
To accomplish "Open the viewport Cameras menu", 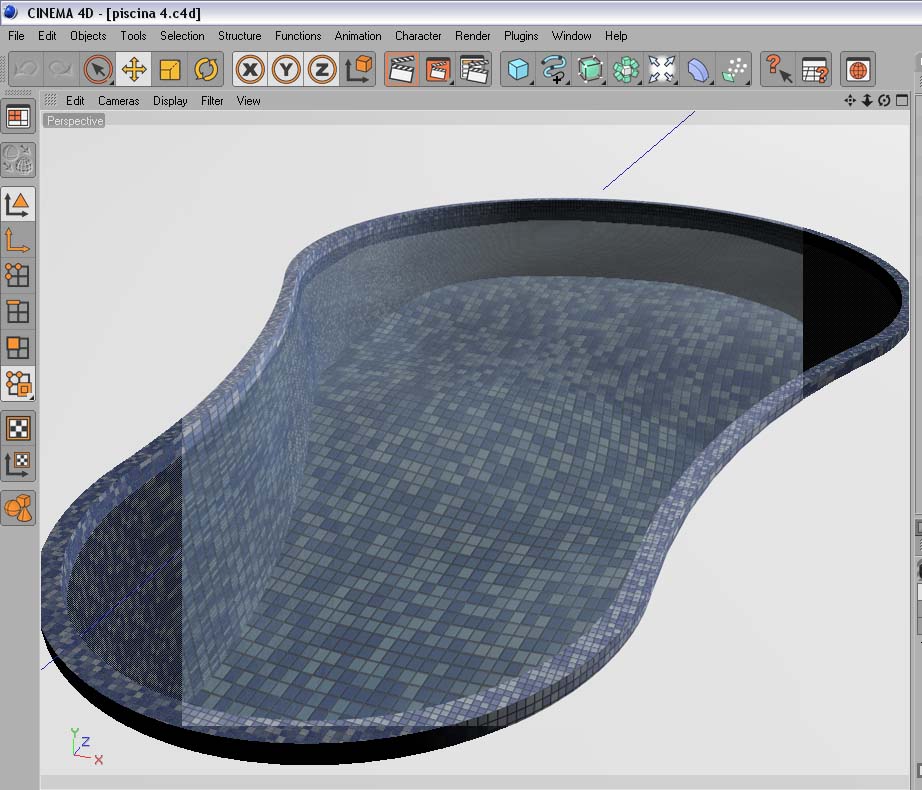I will click(119, 101).
